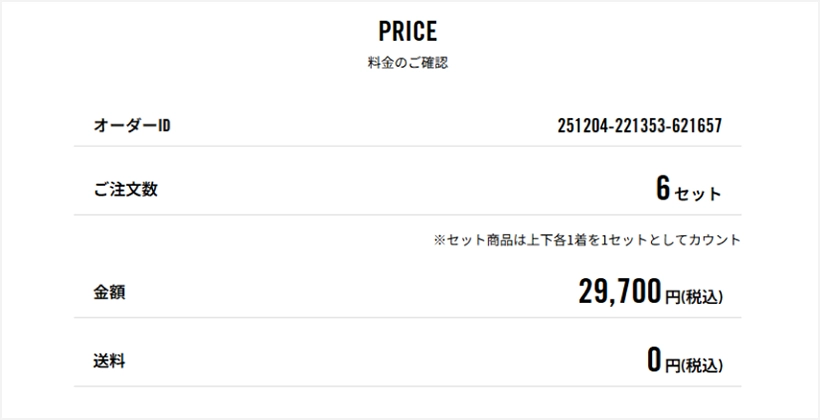Click the divider line under the オーダーID row
The width and height of the screenshot is (820, 420).
(x=408, y=147)
